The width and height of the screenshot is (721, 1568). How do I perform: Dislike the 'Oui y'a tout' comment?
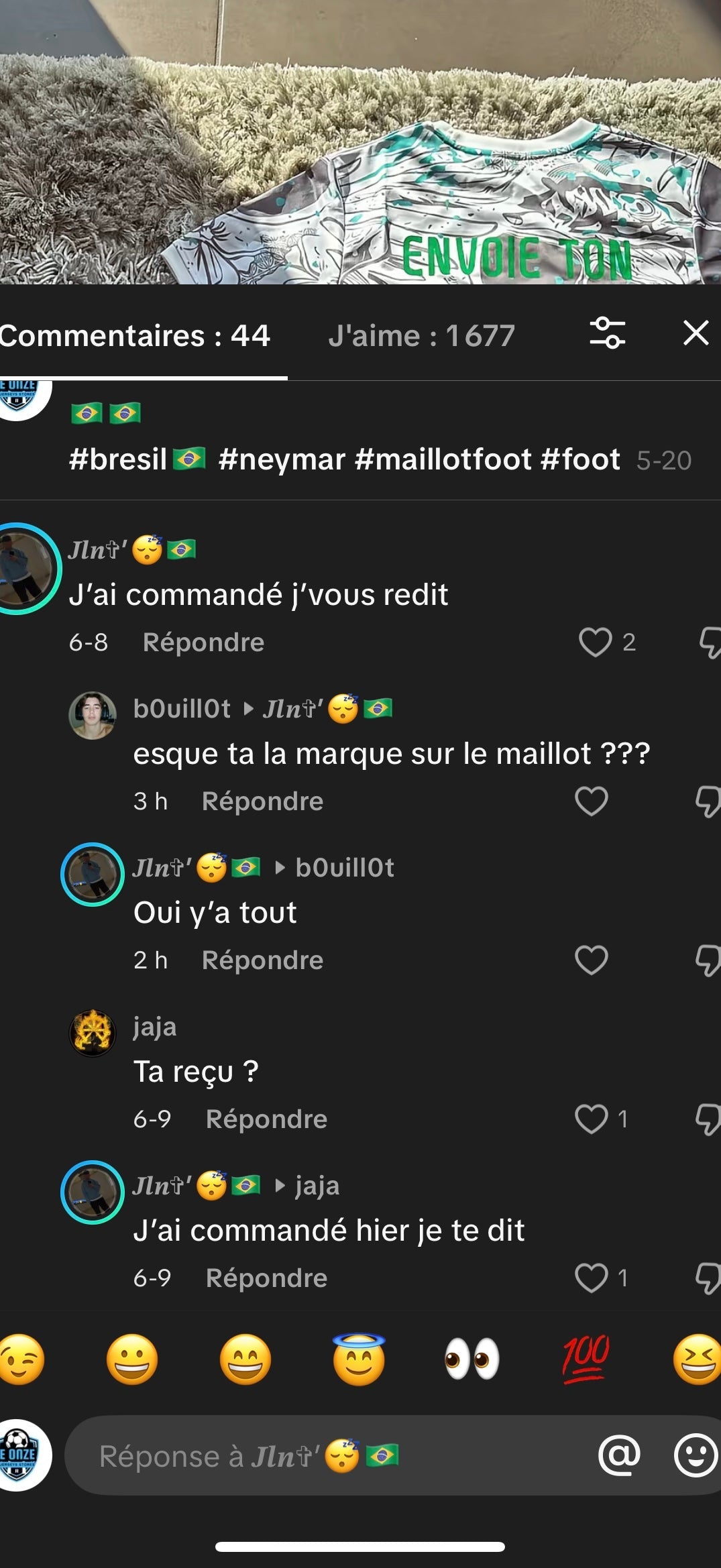[x=708, y=960]
